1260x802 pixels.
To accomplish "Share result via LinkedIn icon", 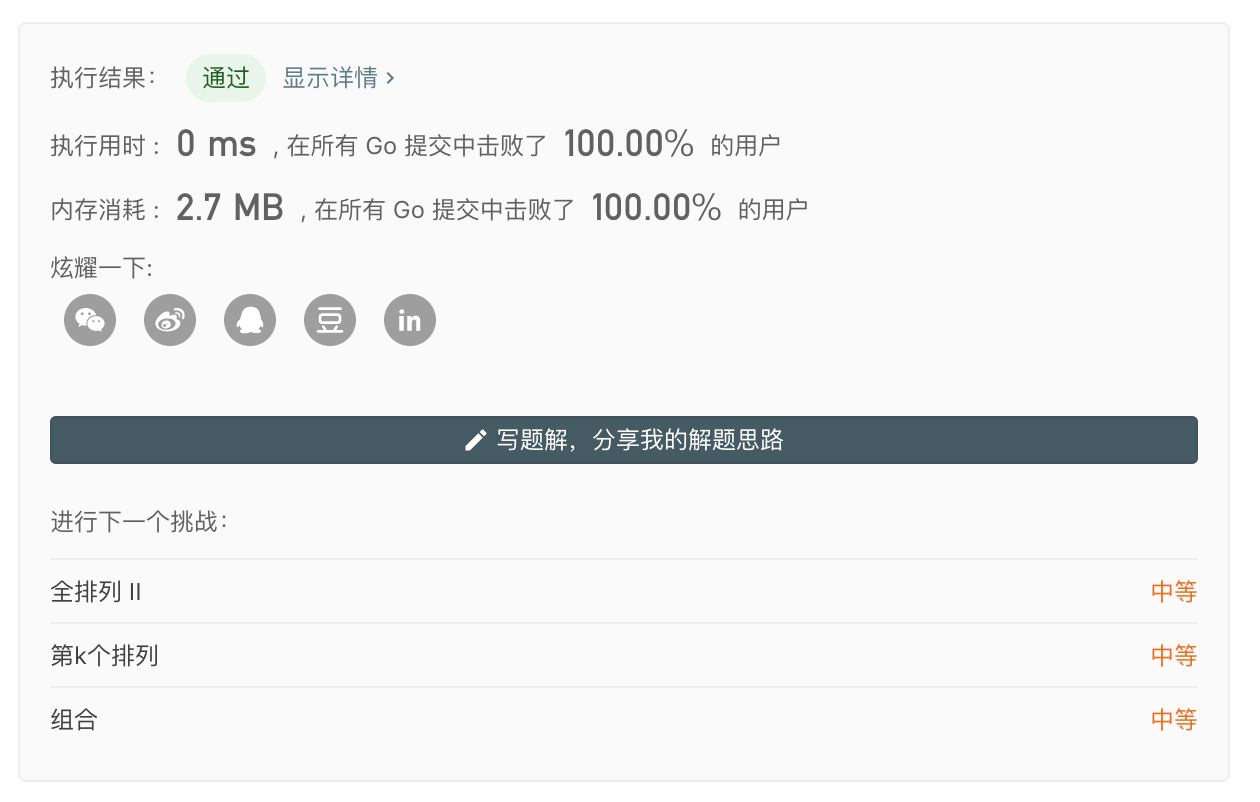I will (410, 320).
